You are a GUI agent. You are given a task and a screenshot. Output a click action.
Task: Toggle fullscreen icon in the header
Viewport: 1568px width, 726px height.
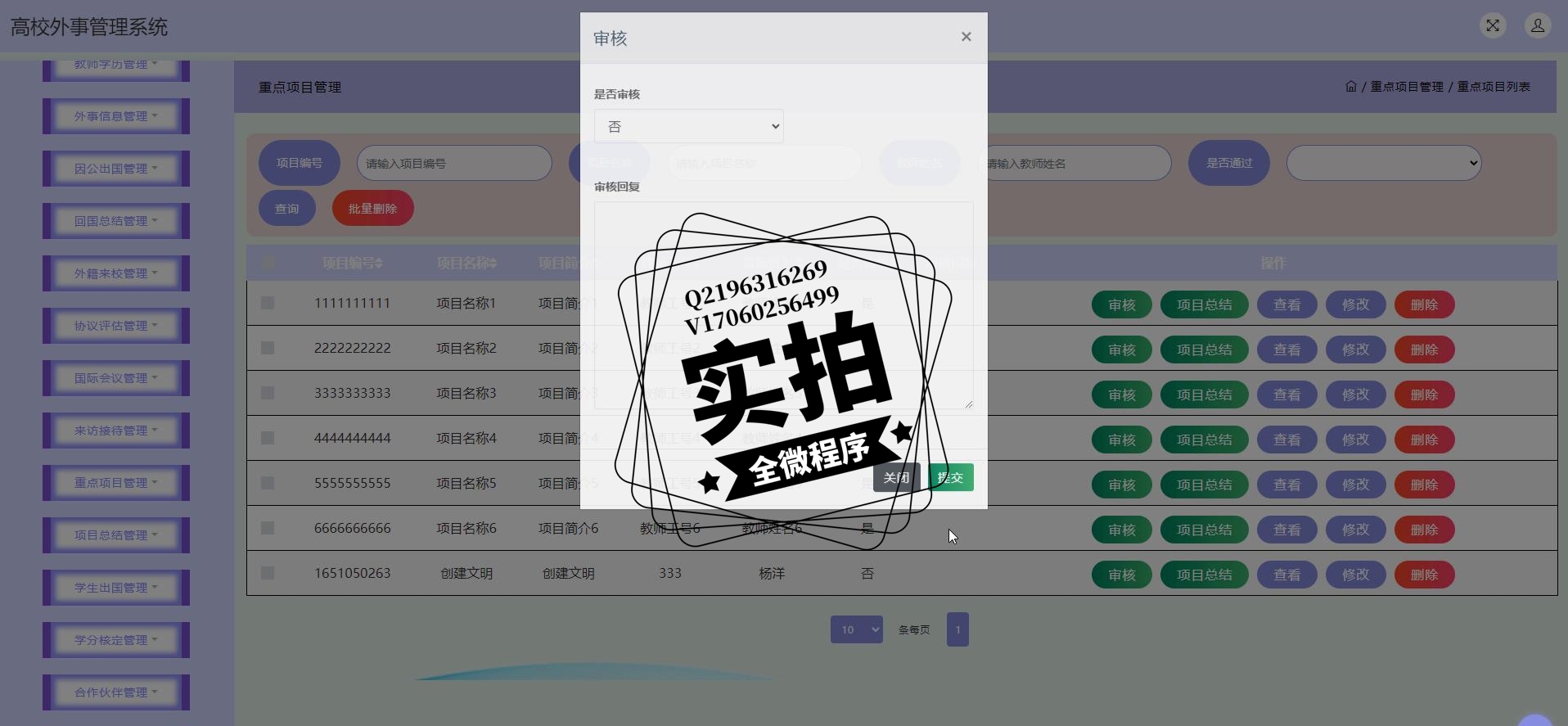click(1493, 25)
